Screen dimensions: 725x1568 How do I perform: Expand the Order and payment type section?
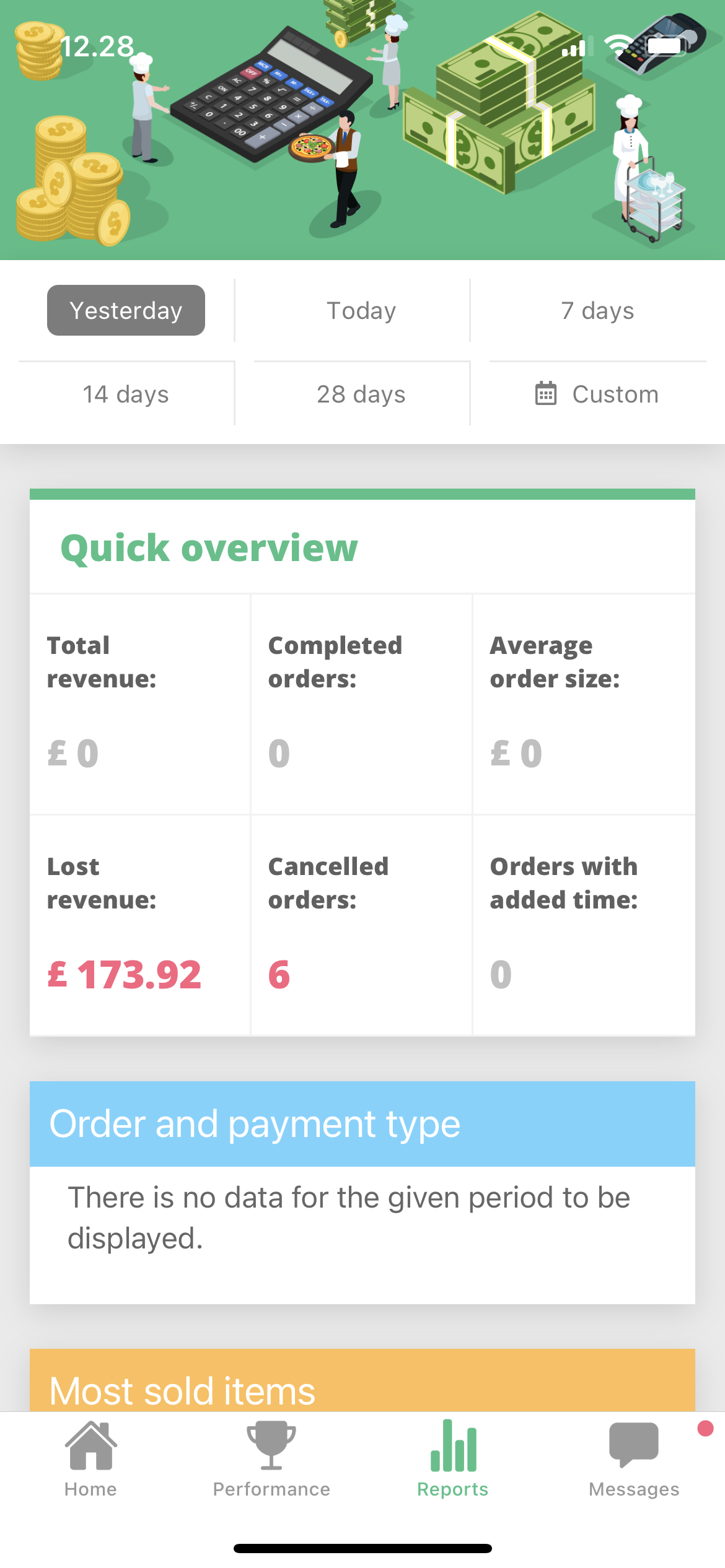click(362, 1124)
